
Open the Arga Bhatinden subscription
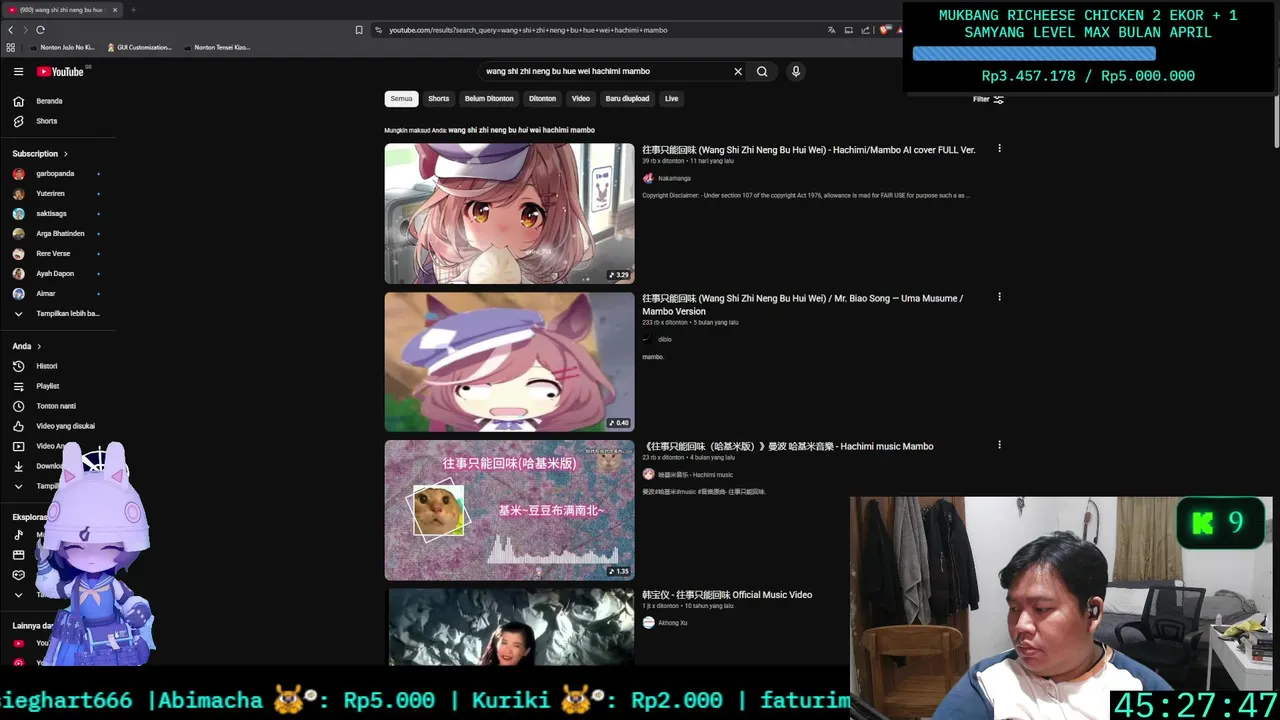click(58, 234)
